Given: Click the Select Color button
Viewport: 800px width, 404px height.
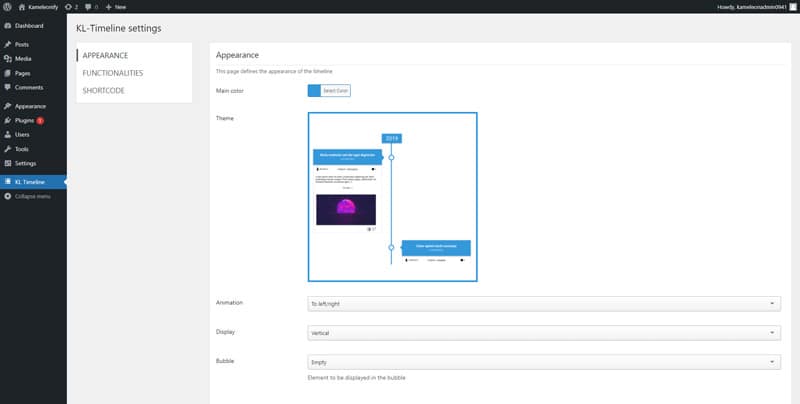Looking at the screenshot, I should pos(335,90).
